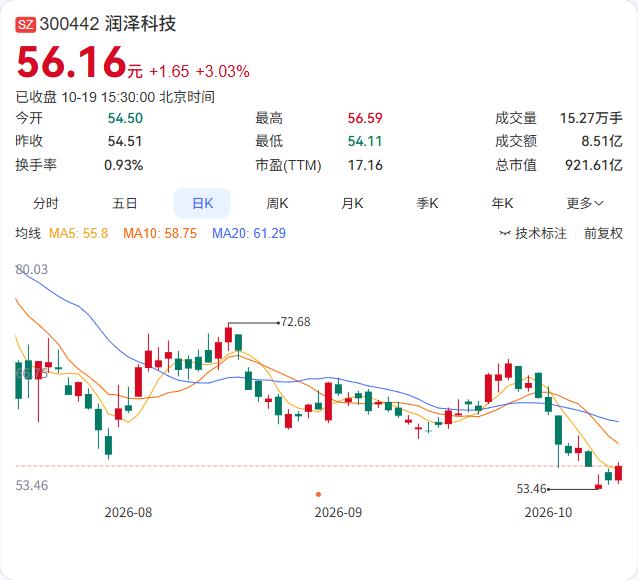Click the 2026-10 date axis label
The width and height of the screenshot is (638, 580).
(548, 512)
